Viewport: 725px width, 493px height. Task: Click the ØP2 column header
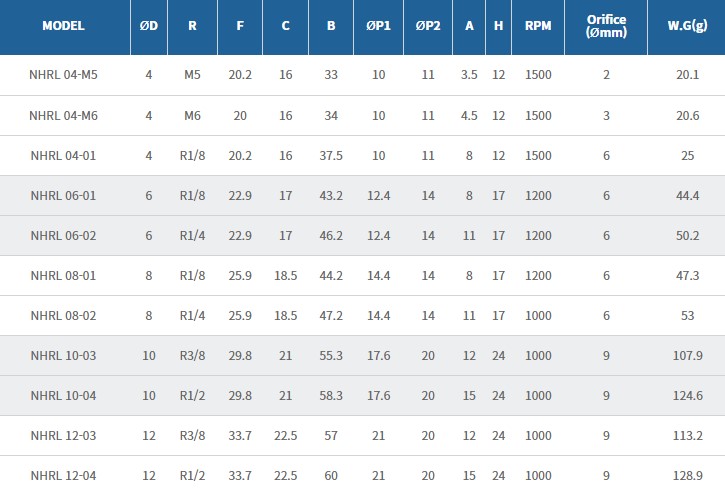[x=428, y=26]
